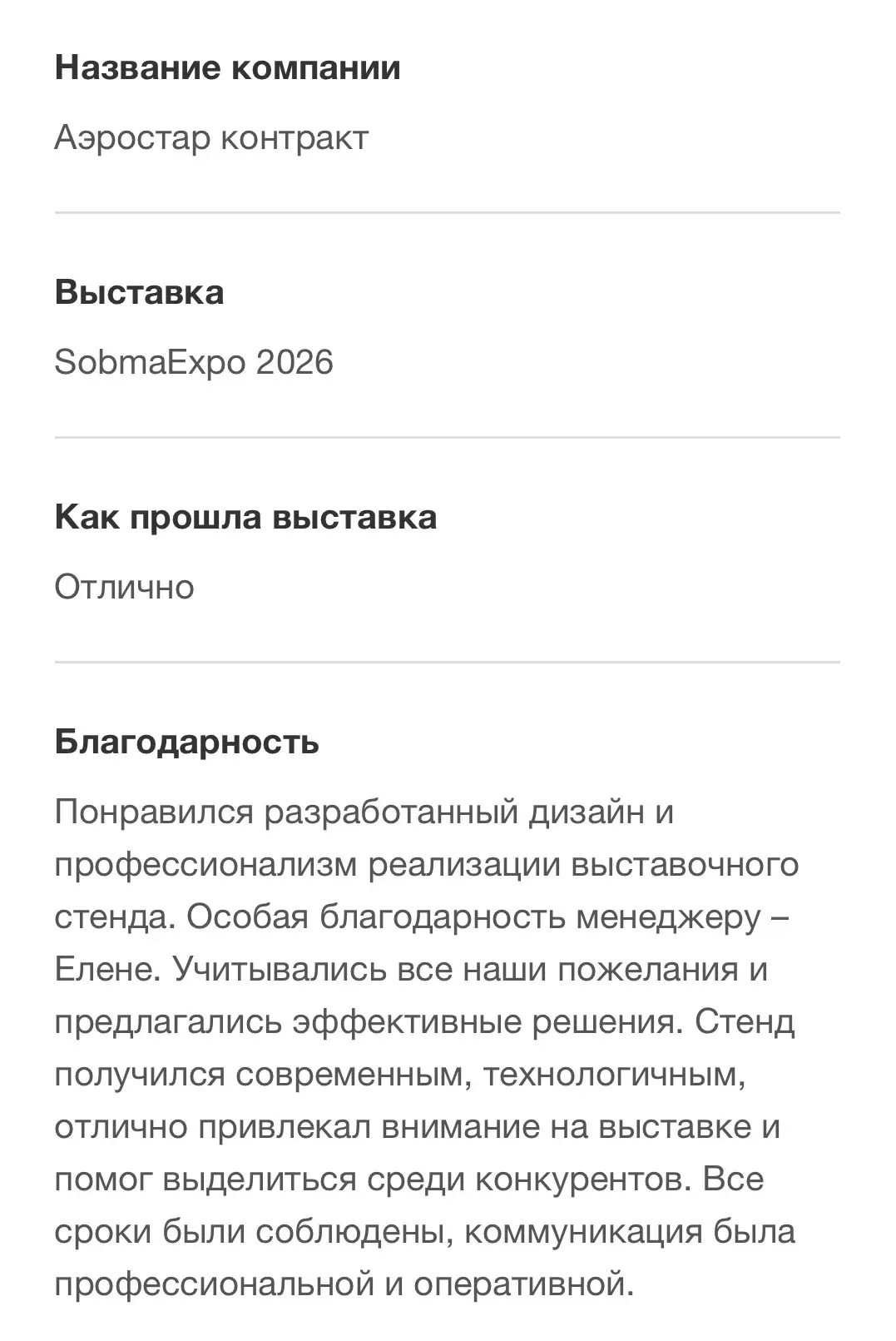Click the "Как прошла выставка" heading
The width and height of the screenshot is (896, 1341).
(x=245, y=517)
